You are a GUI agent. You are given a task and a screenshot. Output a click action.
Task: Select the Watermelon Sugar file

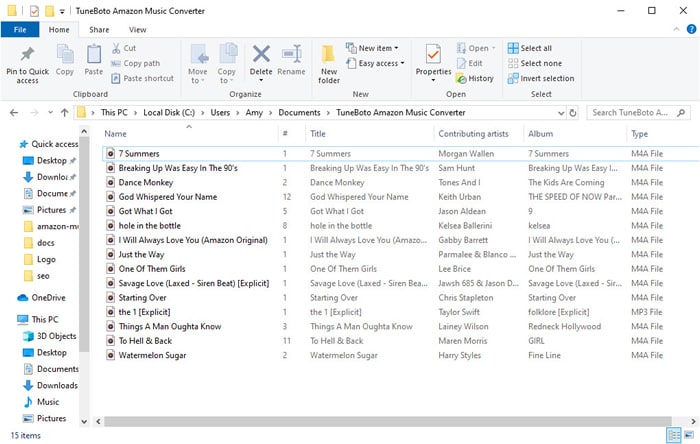coord(152,355)
